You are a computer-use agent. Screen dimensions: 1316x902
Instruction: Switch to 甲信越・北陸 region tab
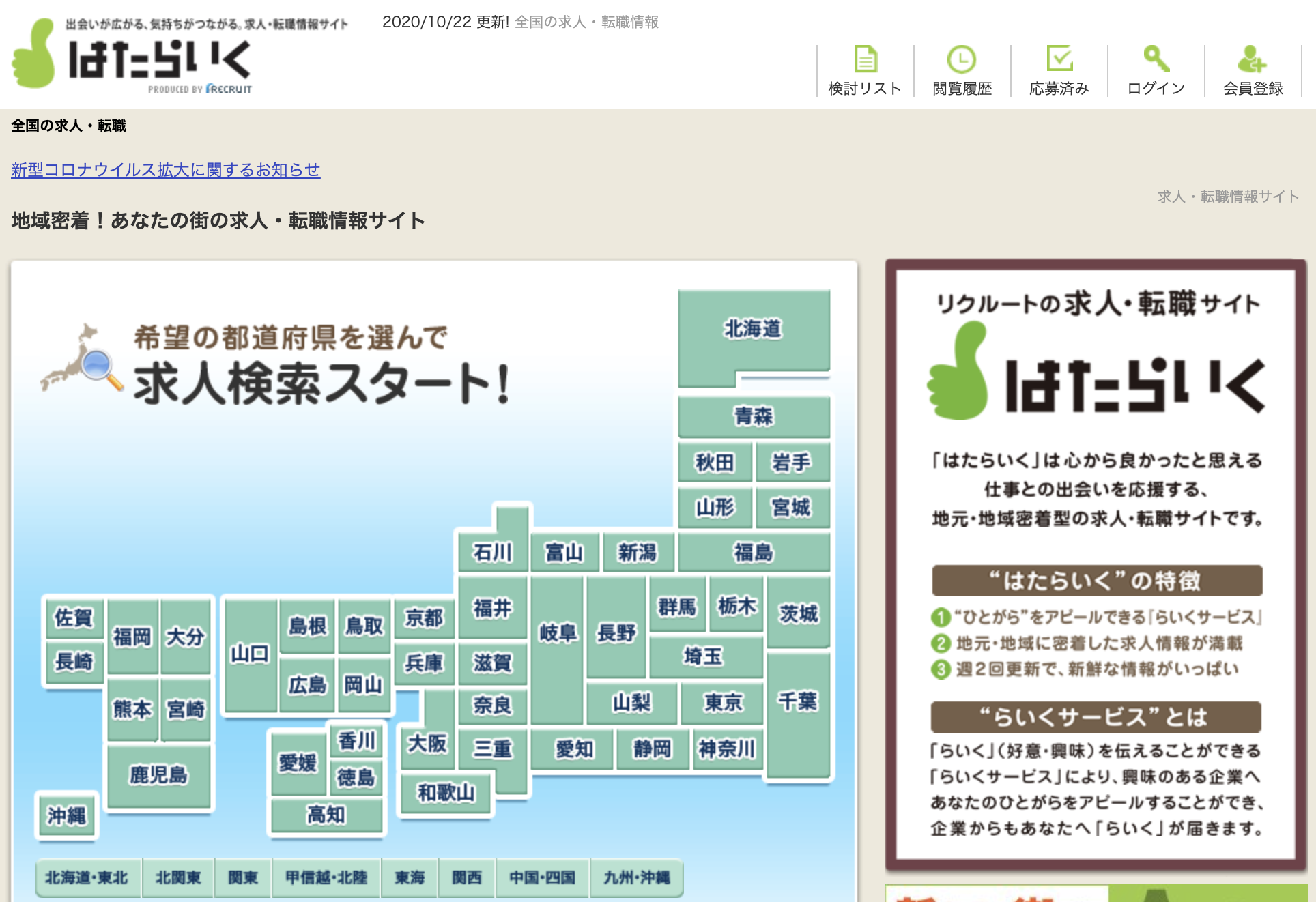click(x=326, y=877)
